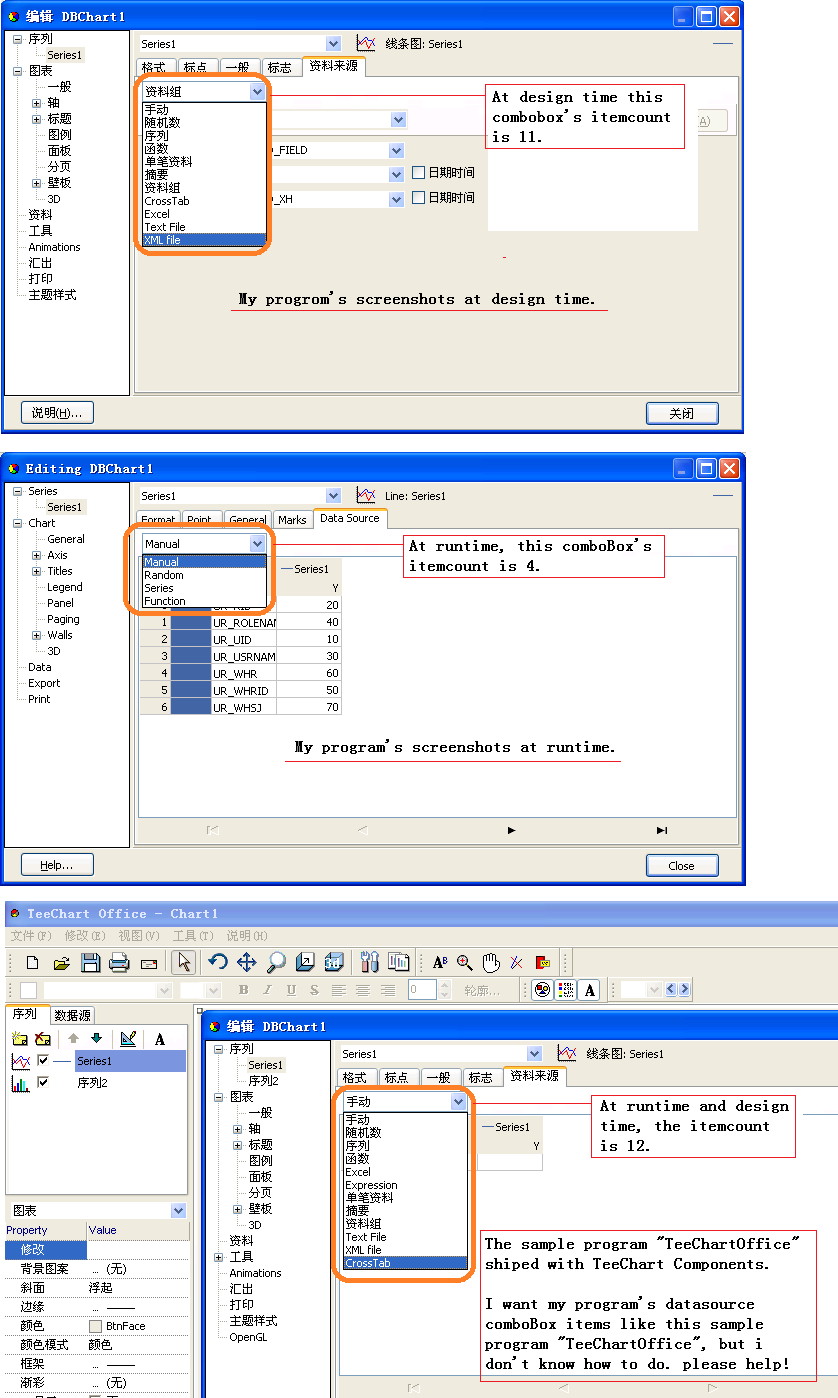This screenshot has width=838, height=1398.
Task: Click the Close button in Editing DBChart1
Action: click(x=682, y=865)
